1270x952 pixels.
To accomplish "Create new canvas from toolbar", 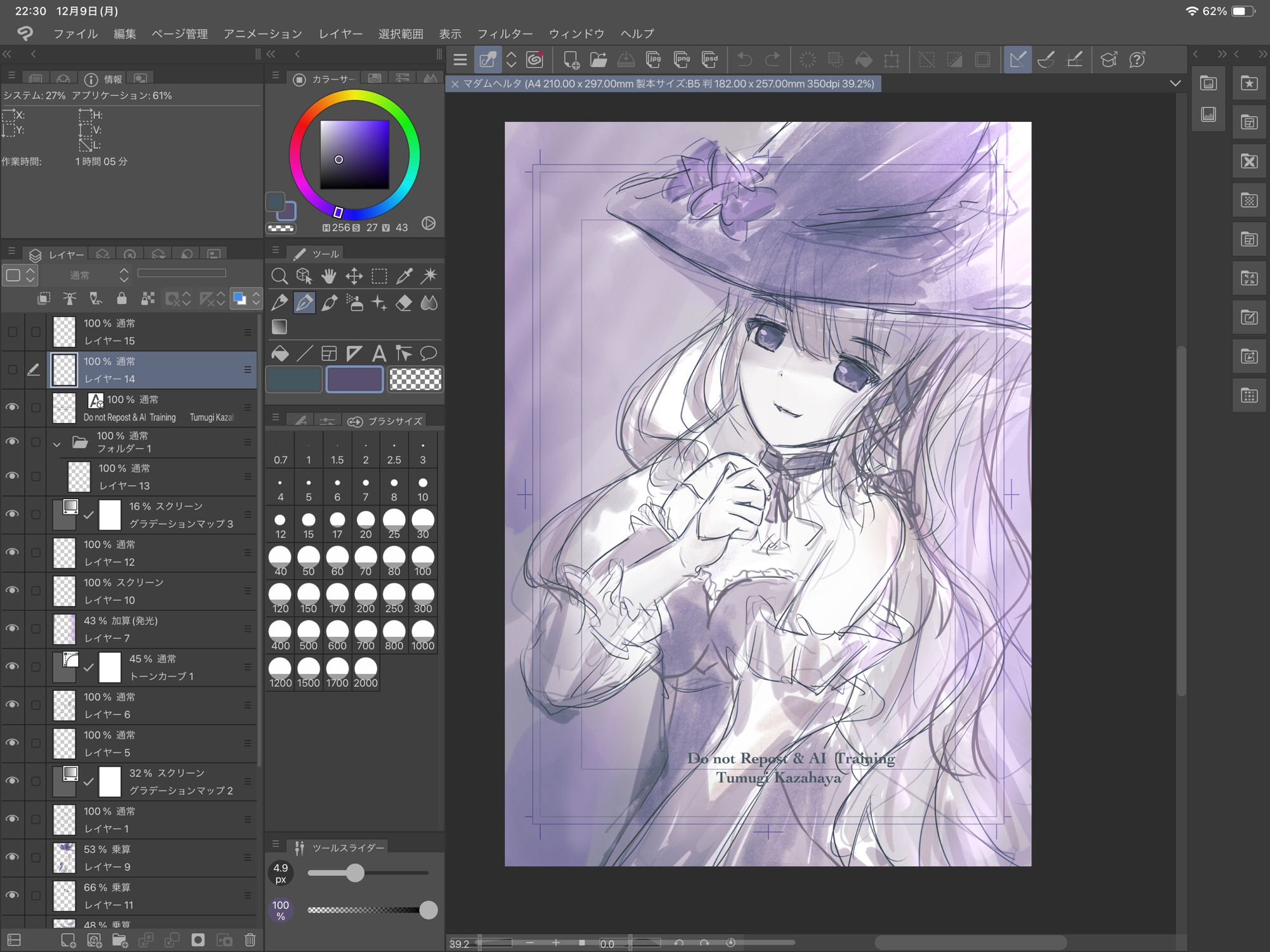I will click(570, 60).
